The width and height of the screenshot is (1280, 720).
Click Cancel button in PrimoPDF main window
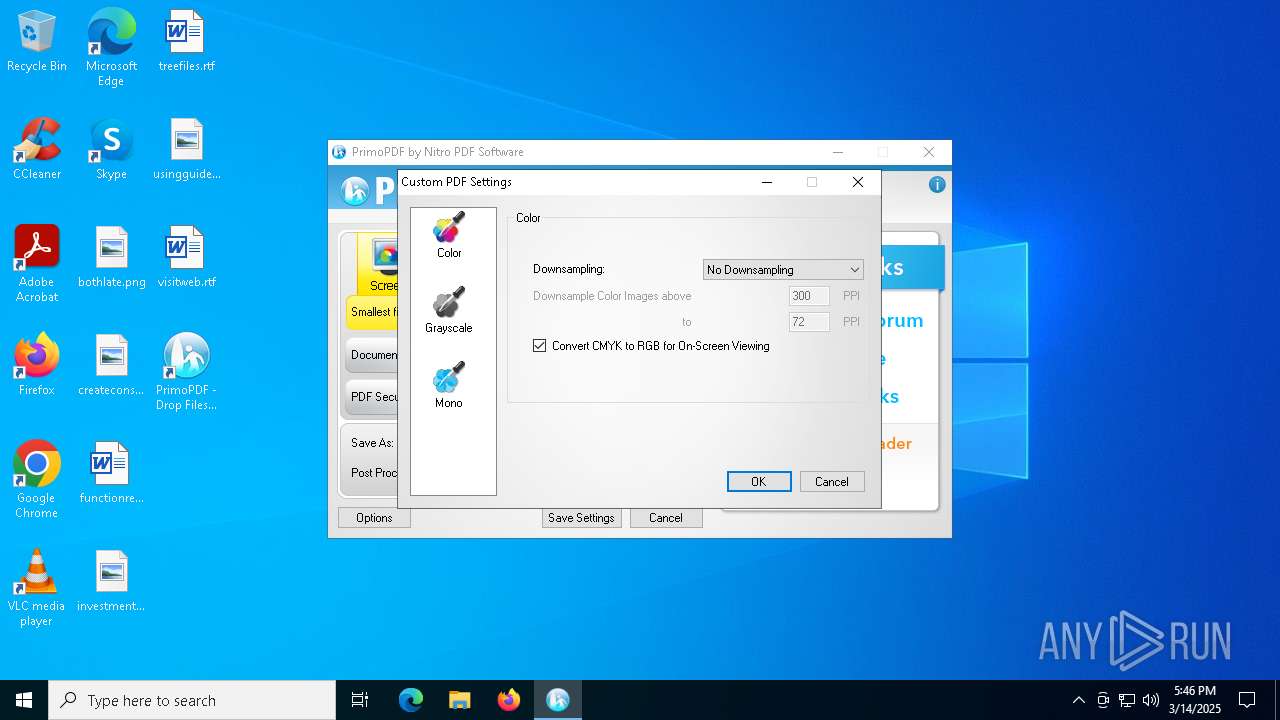click(666, 518)
